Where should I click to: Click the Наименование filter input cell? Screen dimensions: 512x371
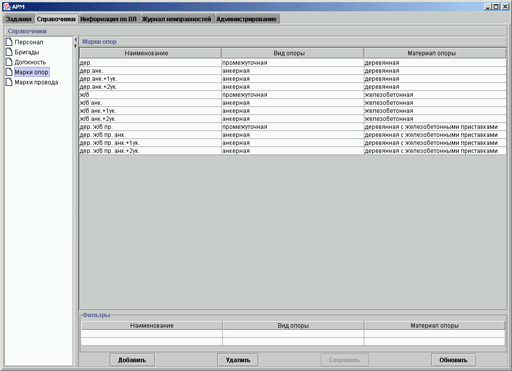pyautogui.click(x=152, y=334)
